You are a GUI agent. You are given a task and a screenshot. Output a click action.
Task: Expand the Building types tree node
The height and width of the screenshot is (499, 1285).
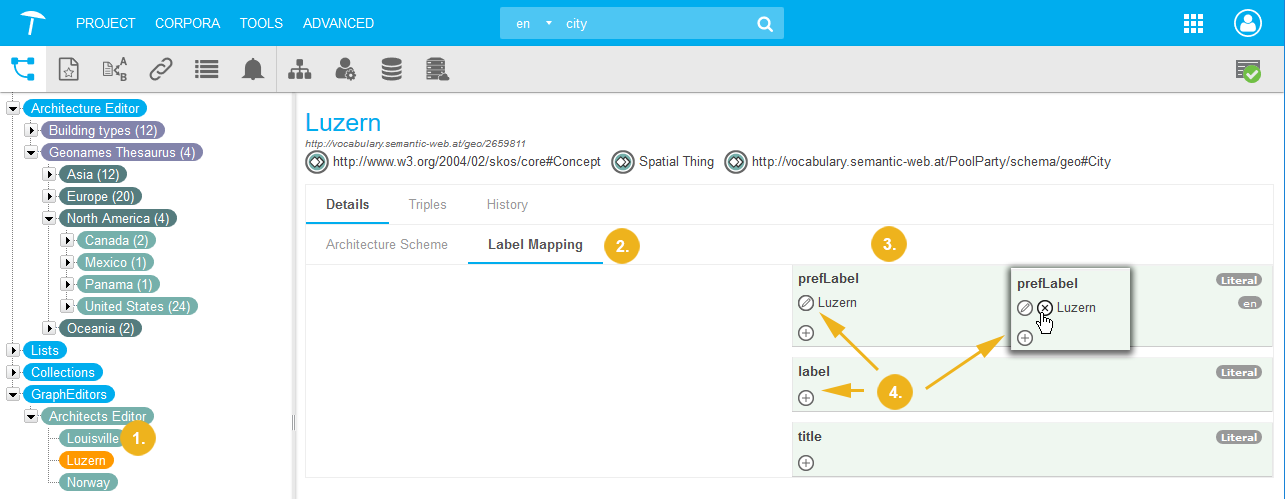tap(31, 130)
